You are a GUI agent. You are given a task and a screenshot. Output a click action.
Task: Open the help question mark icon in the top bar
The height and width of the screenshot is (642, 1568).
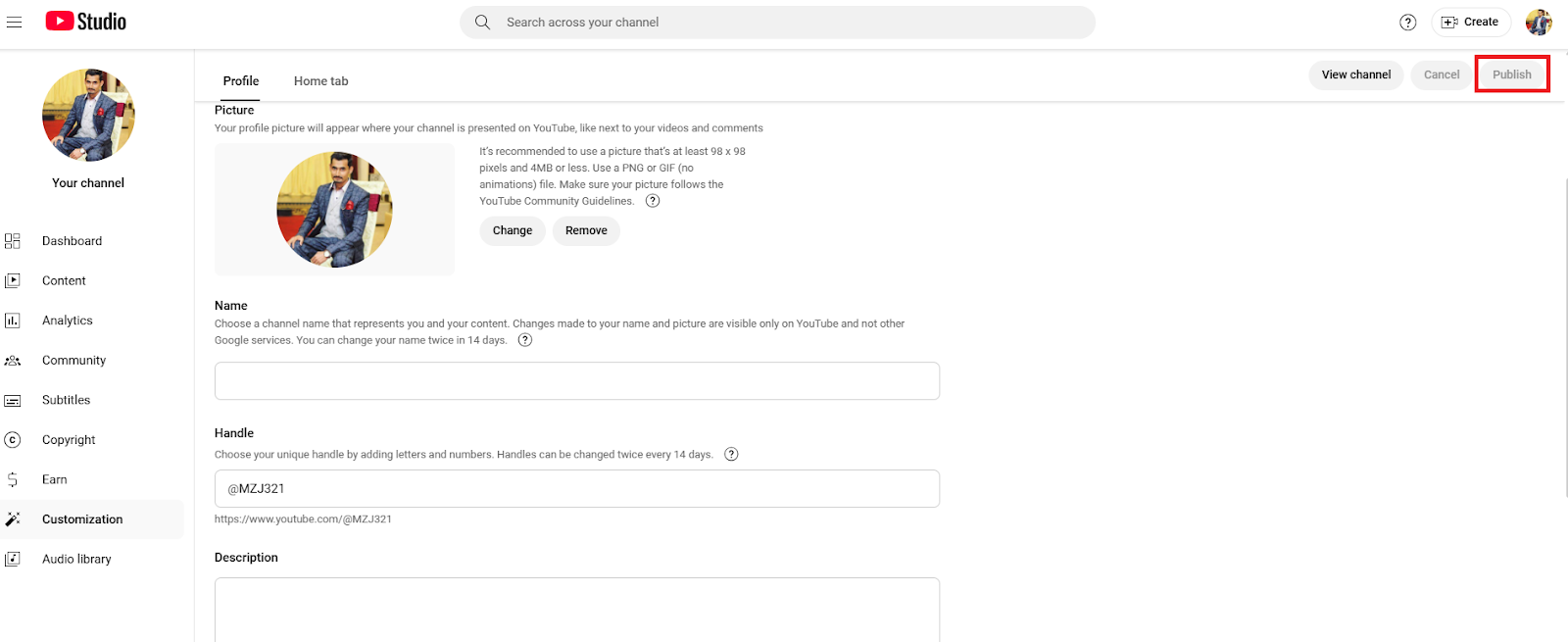(x=1407, y=22)
